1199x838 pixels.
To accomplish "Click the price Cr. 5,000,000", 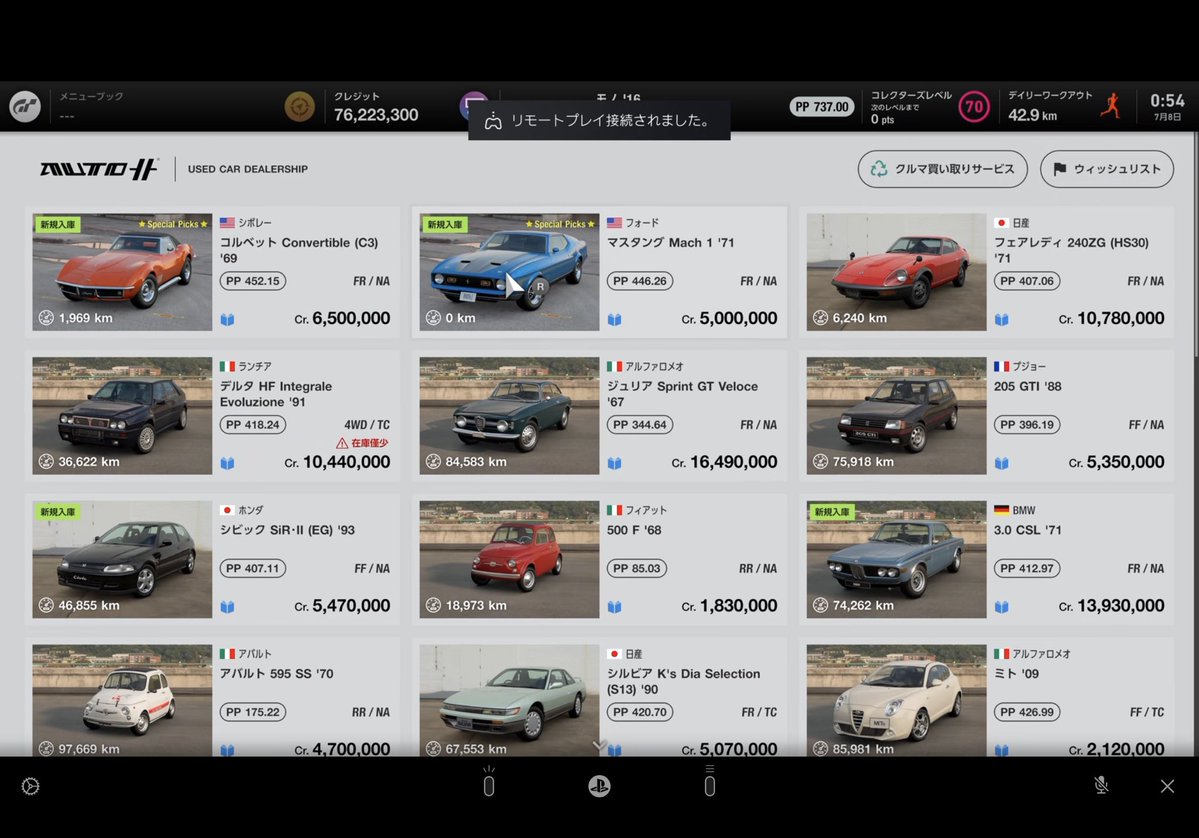I will (729, 318).
